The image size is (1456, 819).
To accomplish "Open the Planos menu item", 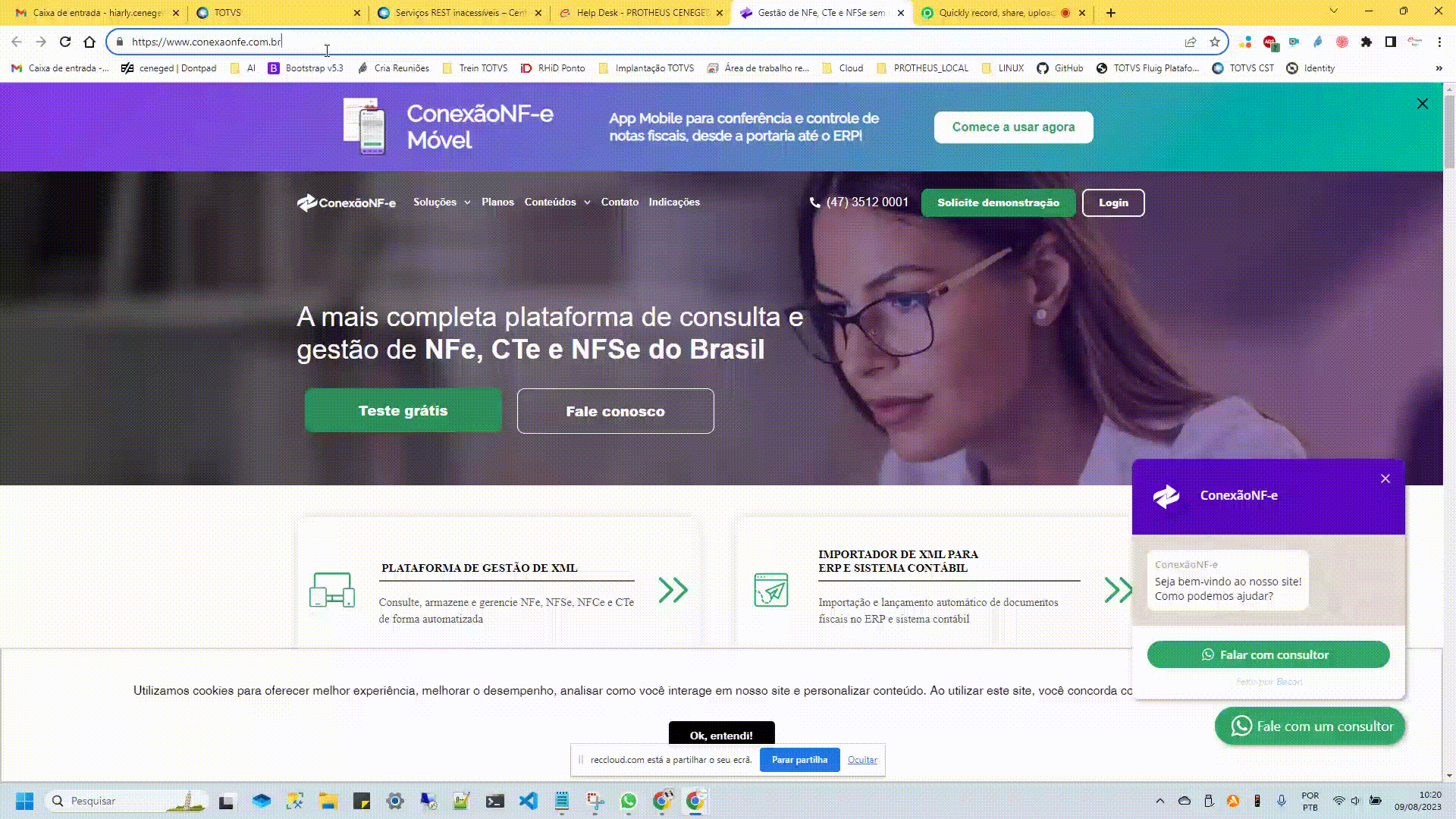I will pos(497,202).
